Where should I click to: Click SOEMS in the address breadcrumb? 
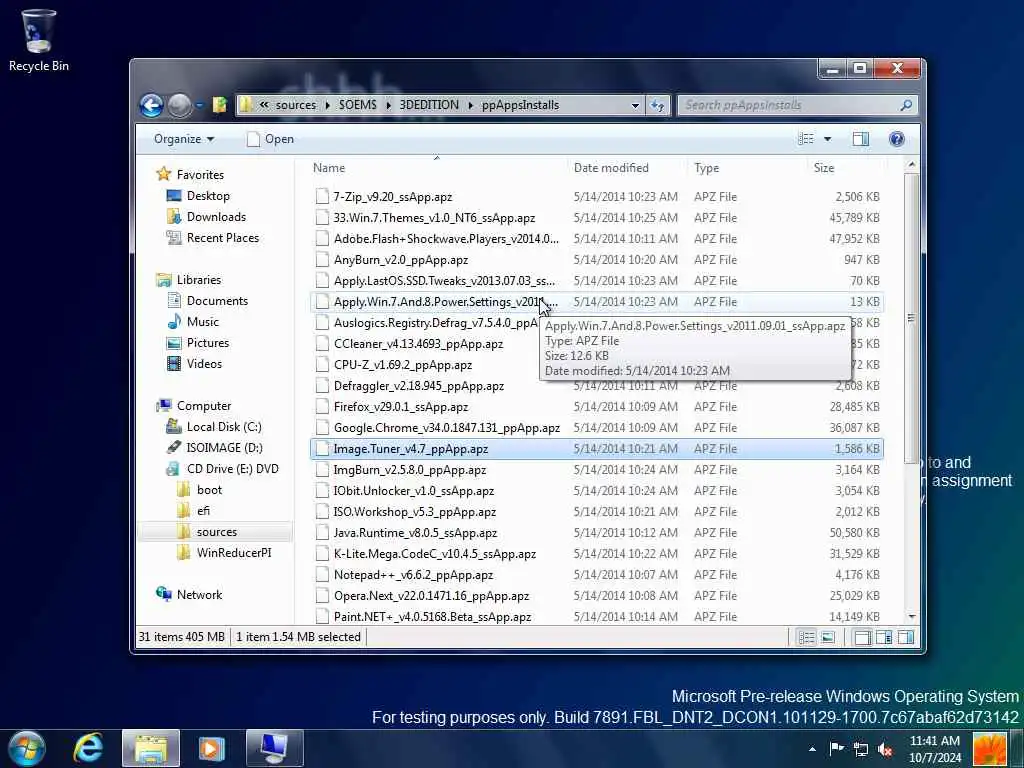click(357, 105)
